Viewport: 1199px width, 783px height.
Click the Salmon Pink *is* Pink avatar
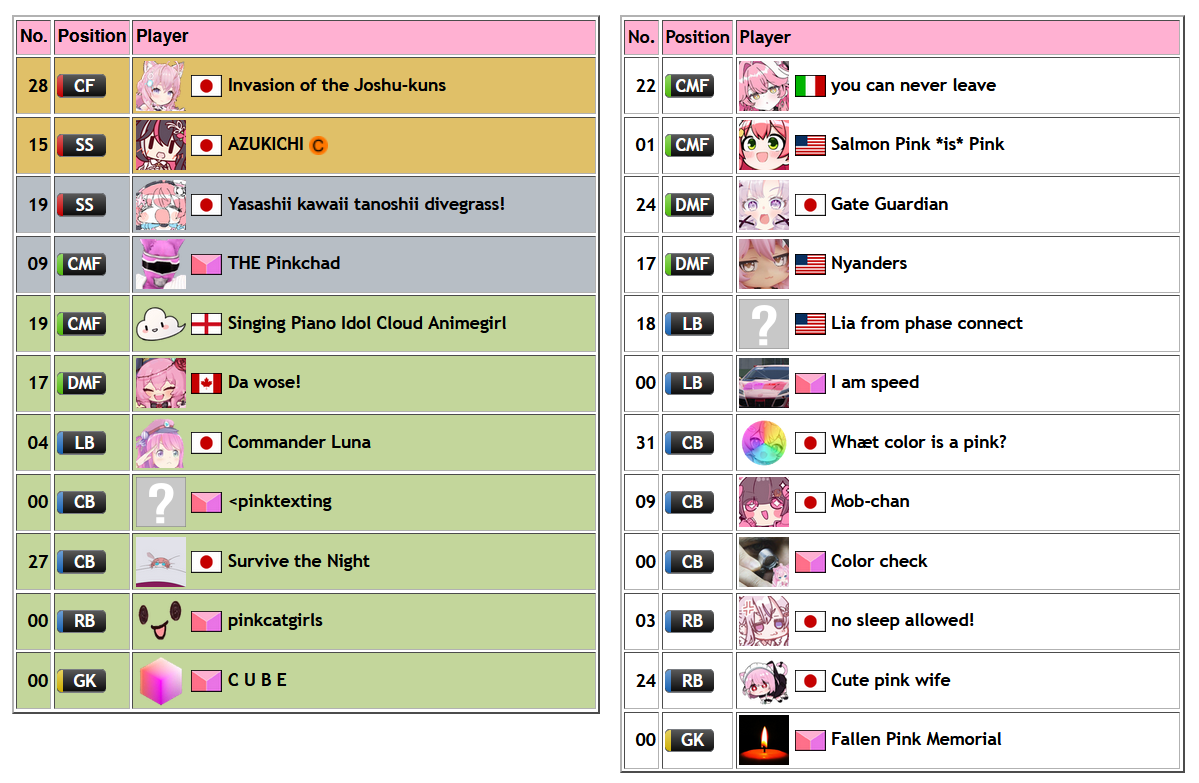[764, 145]
